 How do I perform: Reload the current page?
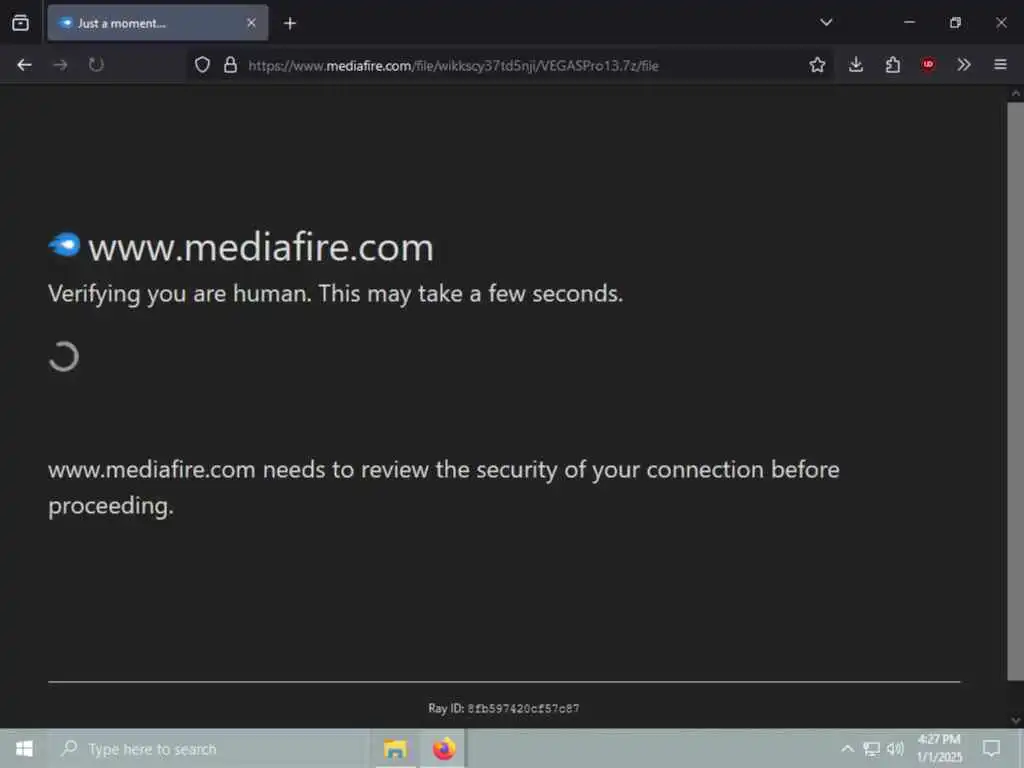click(96, 65)
